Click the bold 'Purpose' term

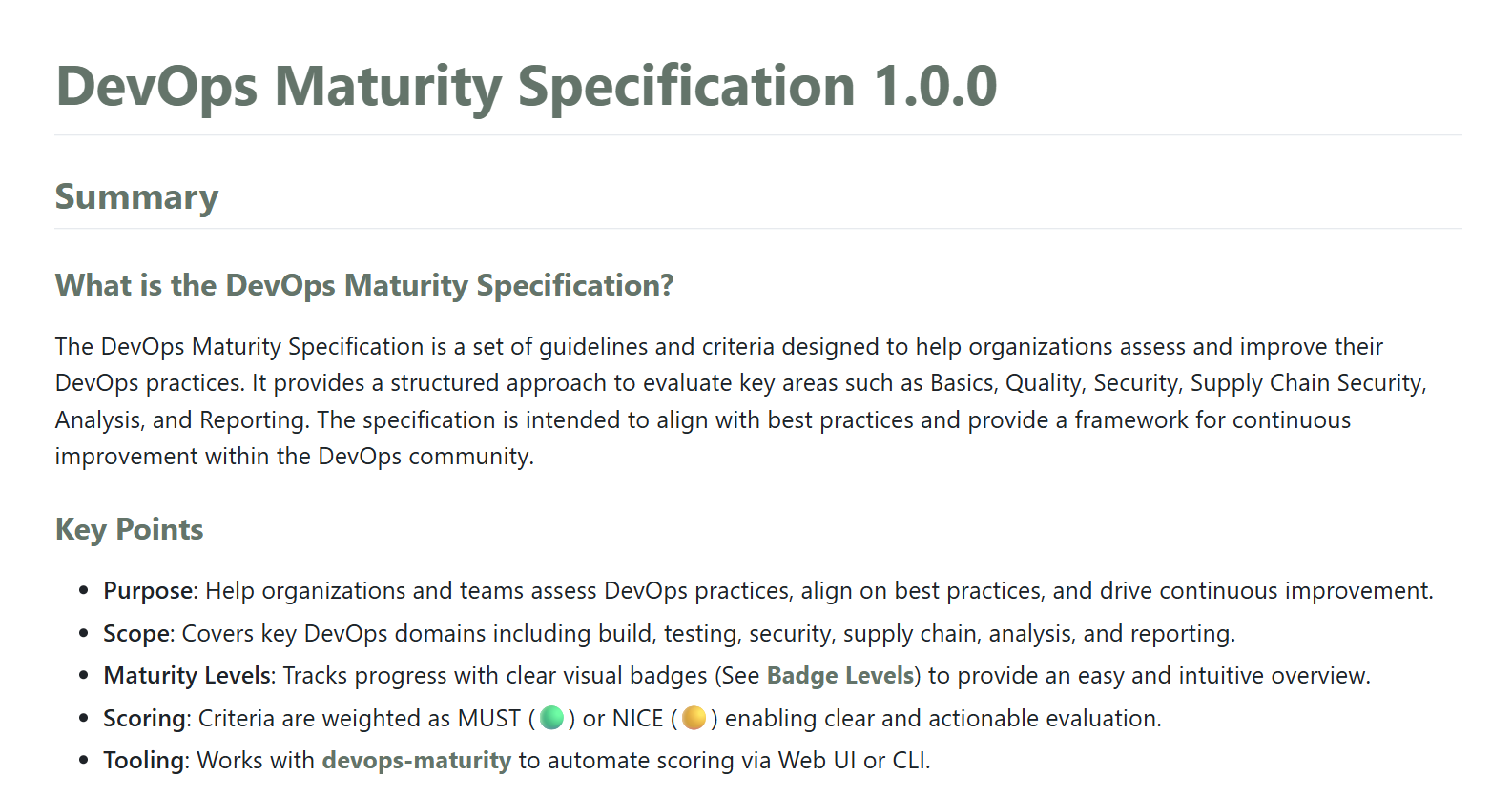pyautogui.click(x=148, y=591)
